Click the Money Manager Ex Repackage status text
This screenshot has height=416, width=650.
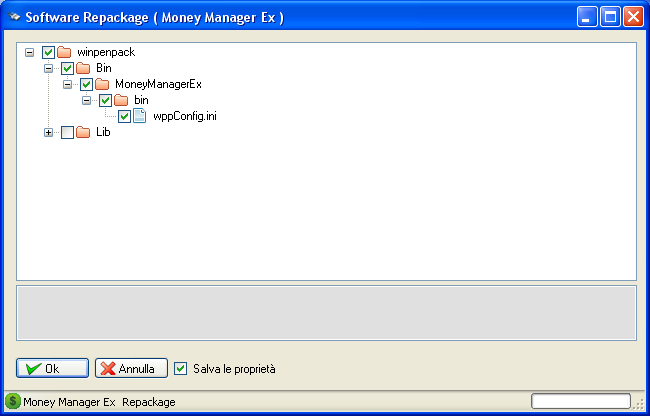click(99, 402)
